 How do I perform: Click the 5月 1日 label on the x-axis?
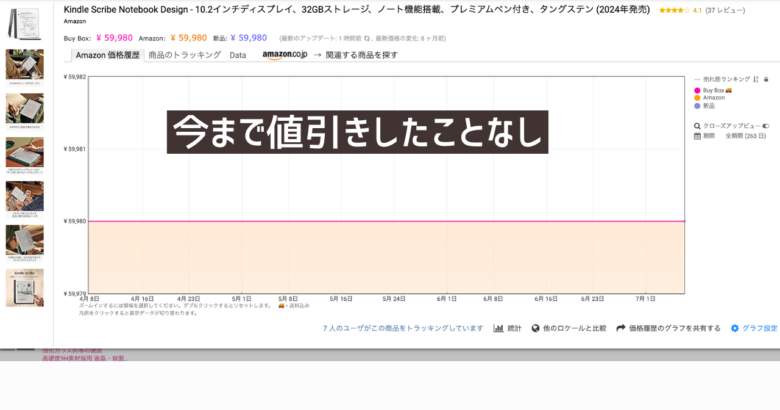241,299
